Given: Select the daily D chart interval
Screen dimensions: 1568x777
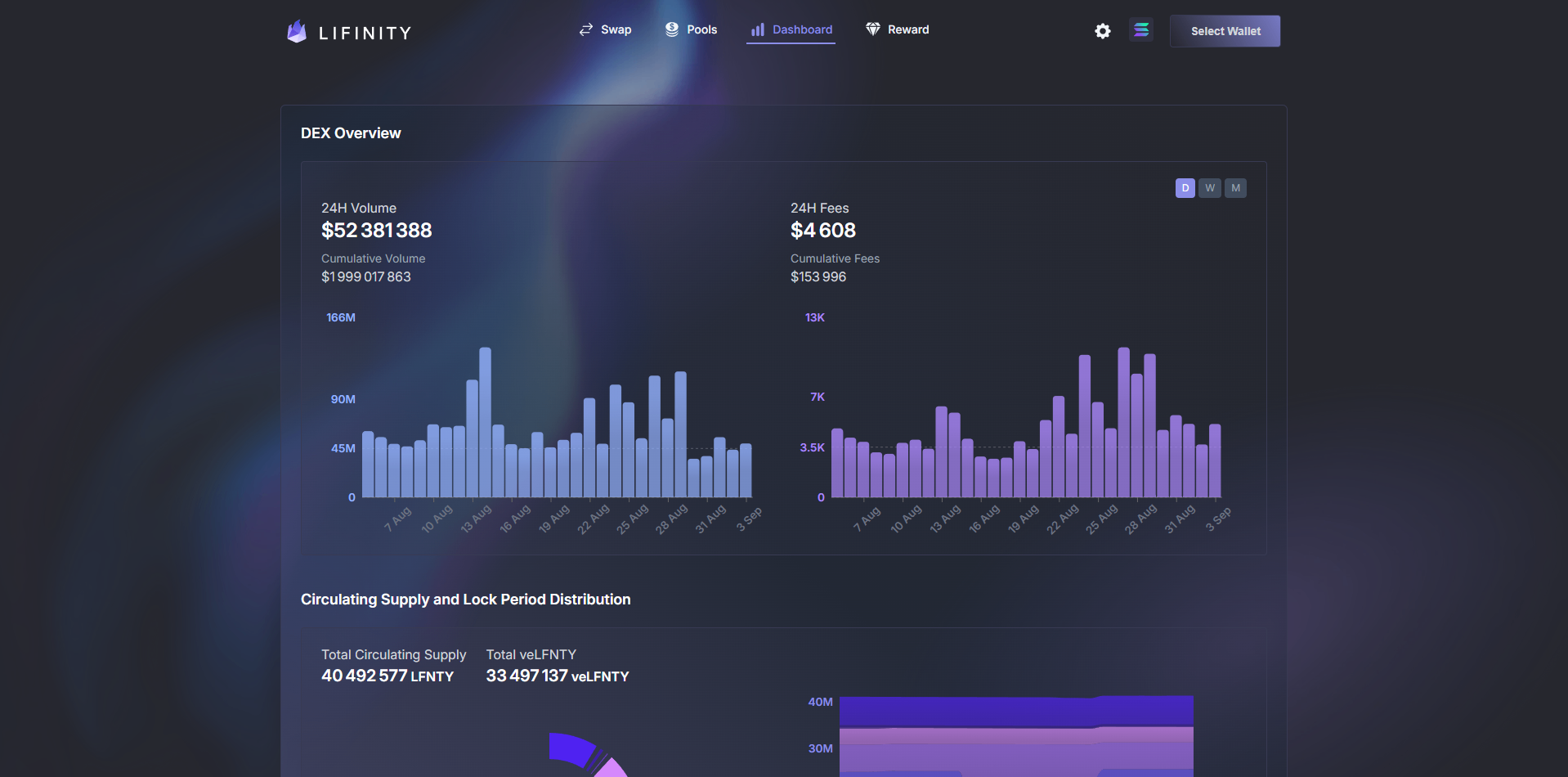Looking at the screenshot, I should tap(1185, 188).
